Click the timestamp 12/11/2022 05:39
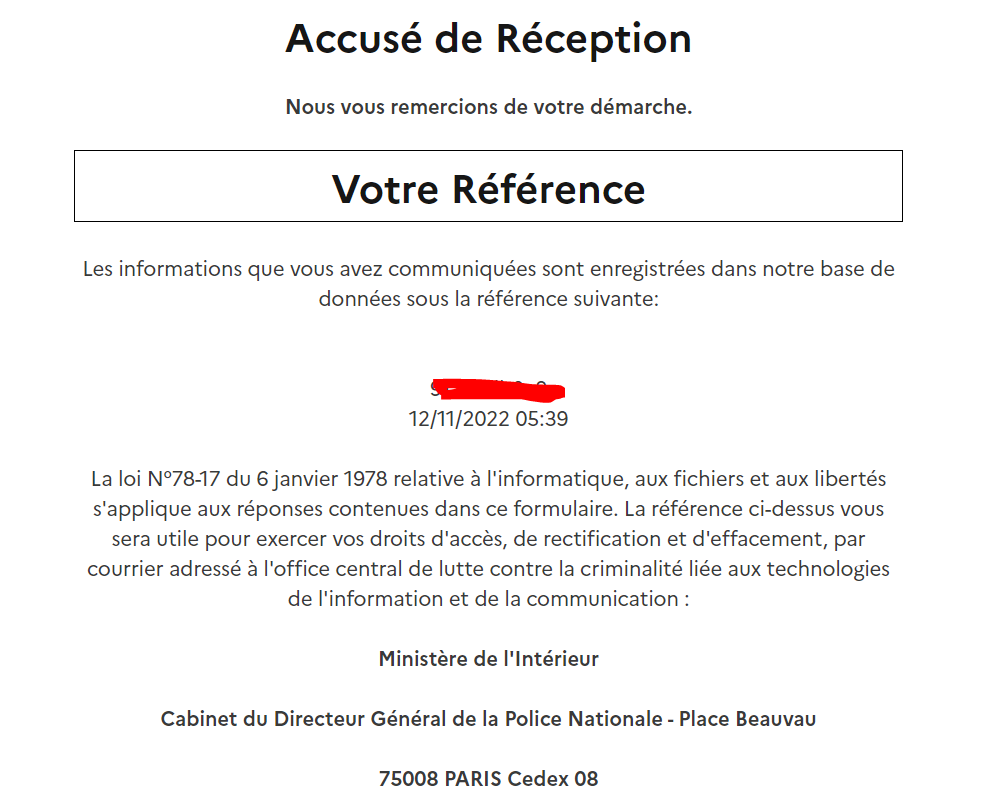This screenshot has width=983, height=793. pos(488,419)
